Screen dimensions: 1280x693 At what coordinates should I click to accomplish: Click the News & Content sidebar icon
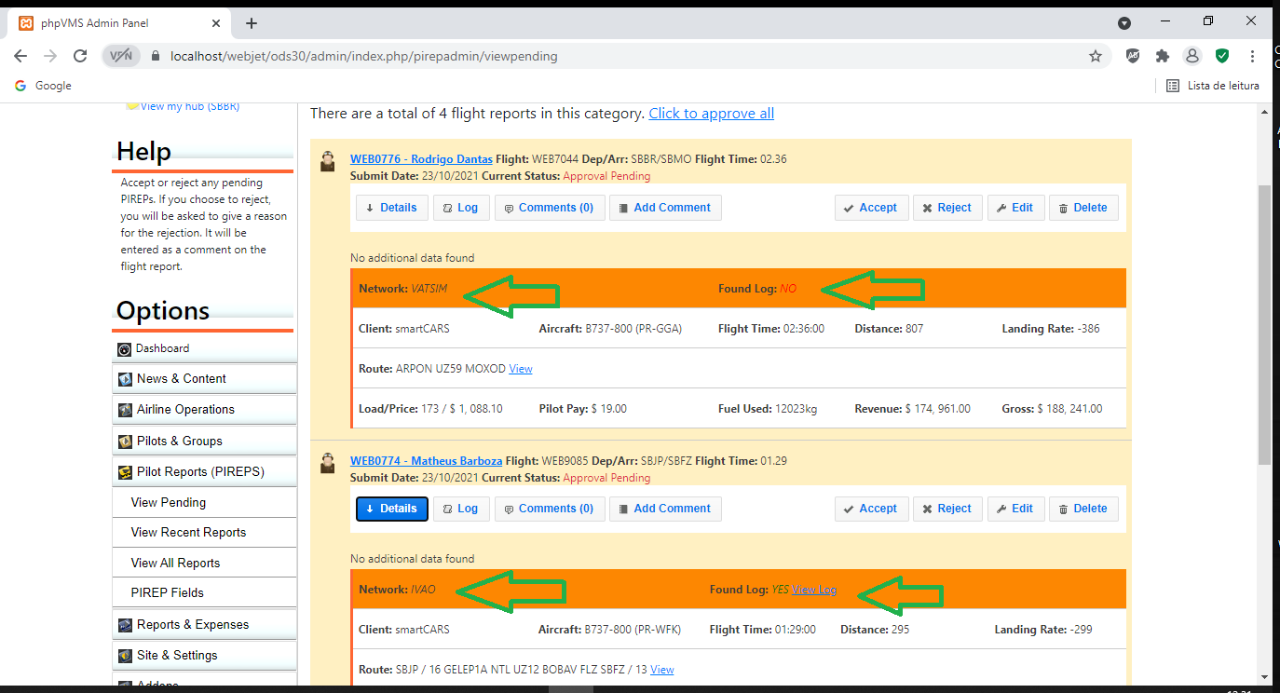pos(125,379)
